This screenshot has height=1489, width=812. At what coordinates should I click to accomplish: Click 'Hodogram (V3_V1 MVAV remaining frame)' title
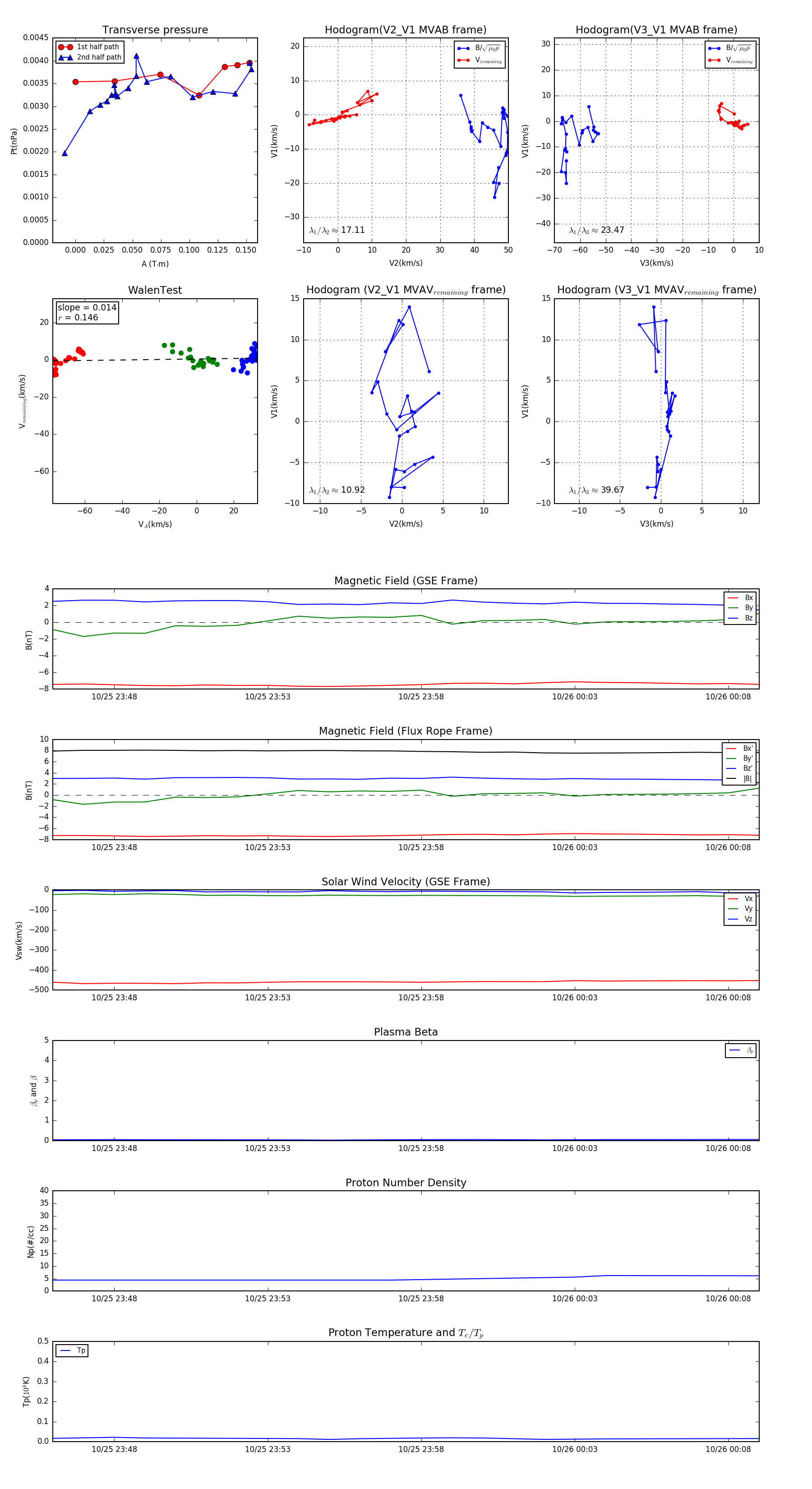coord(656,290)
